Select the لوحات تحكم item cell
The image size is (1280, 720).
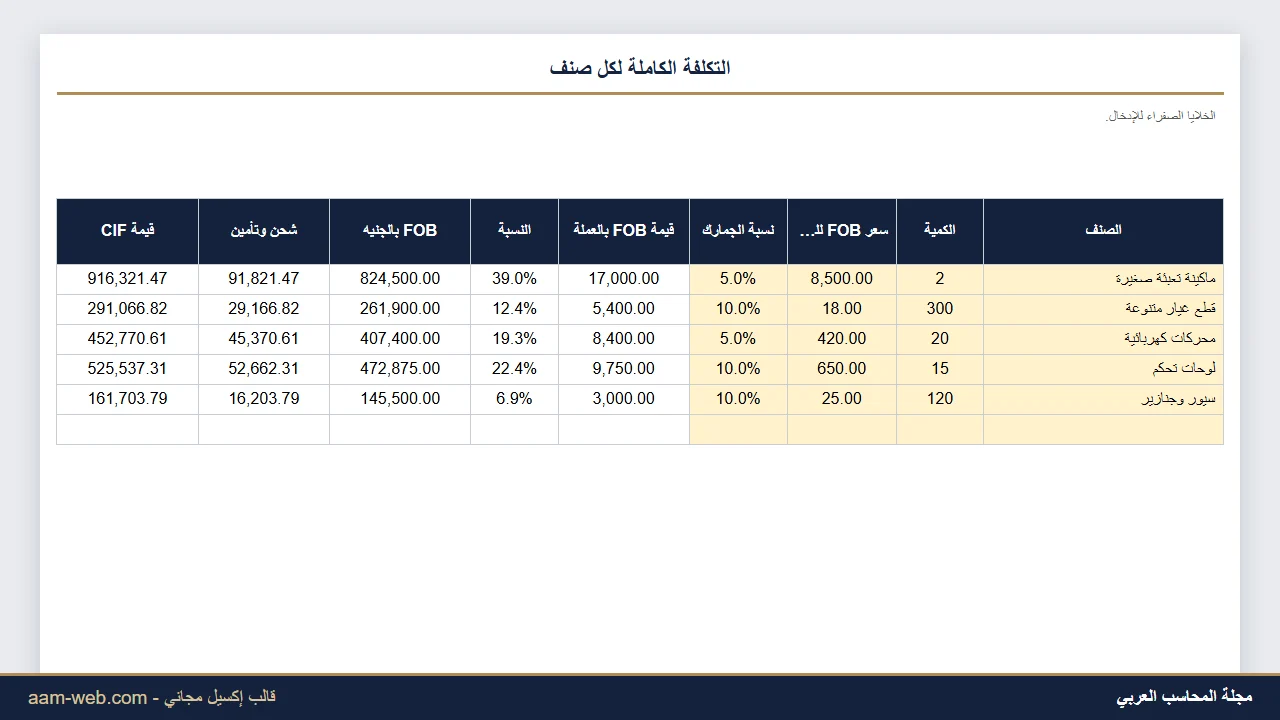(1103, 369)
